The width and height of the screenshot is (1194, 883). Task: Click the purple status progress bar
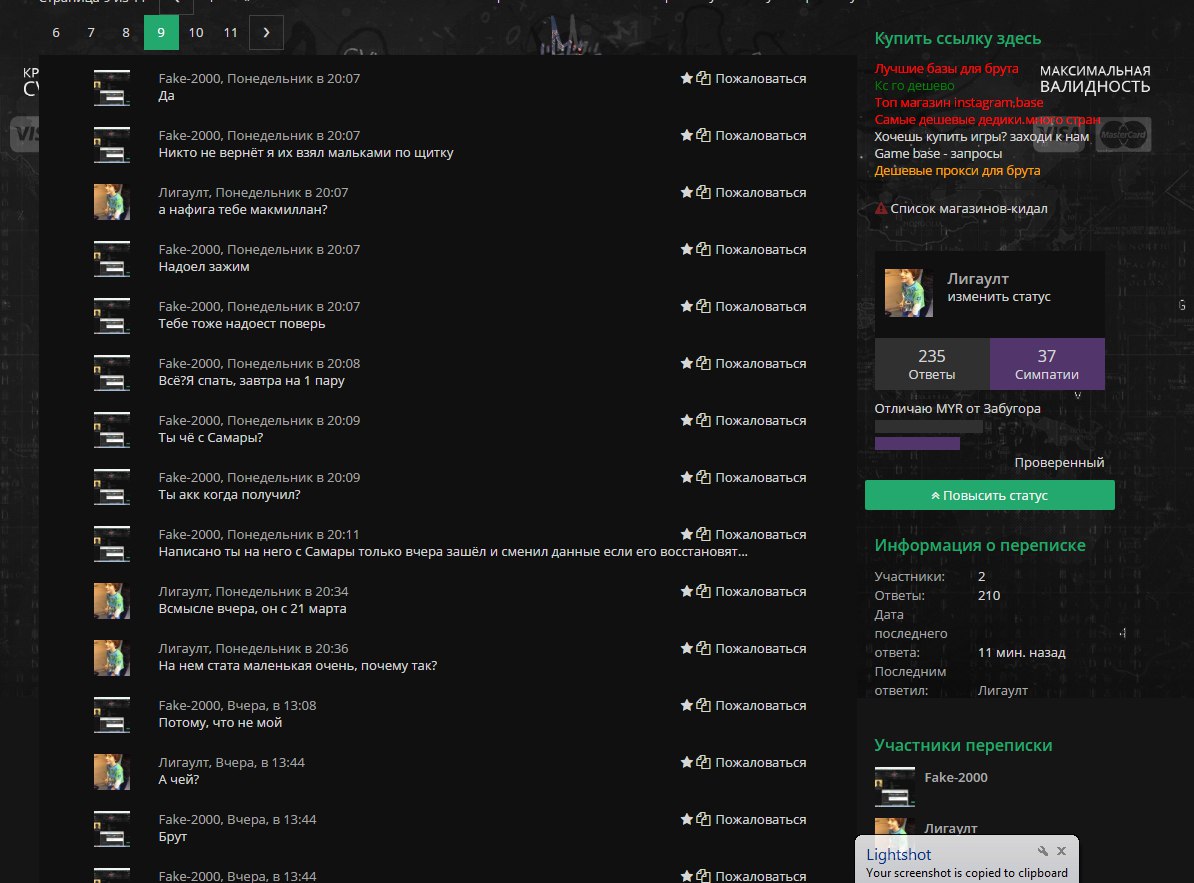[x=917, y=443]
